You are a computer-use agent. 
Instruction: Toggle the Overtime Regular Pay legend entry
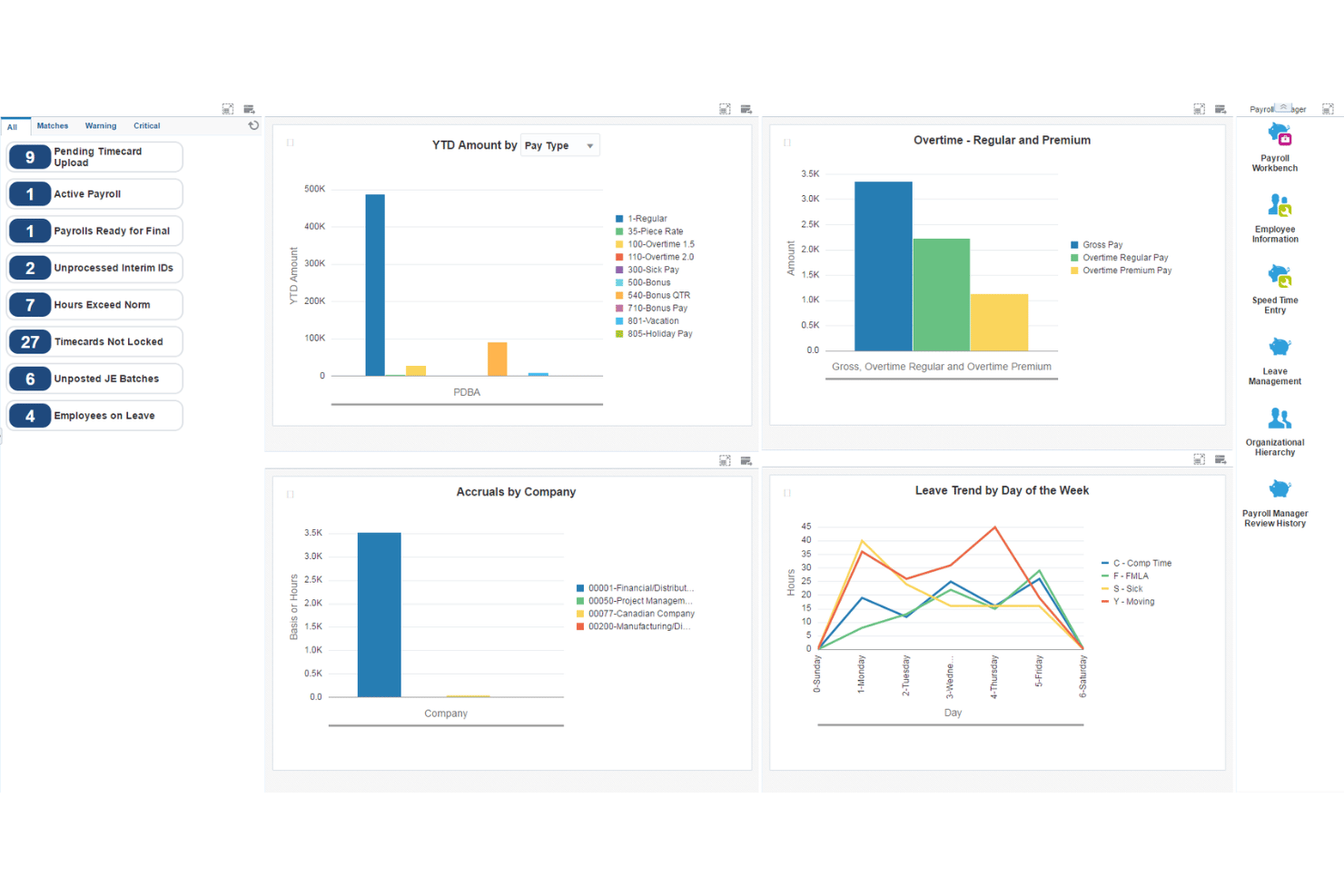click(x=1120, y=258)
